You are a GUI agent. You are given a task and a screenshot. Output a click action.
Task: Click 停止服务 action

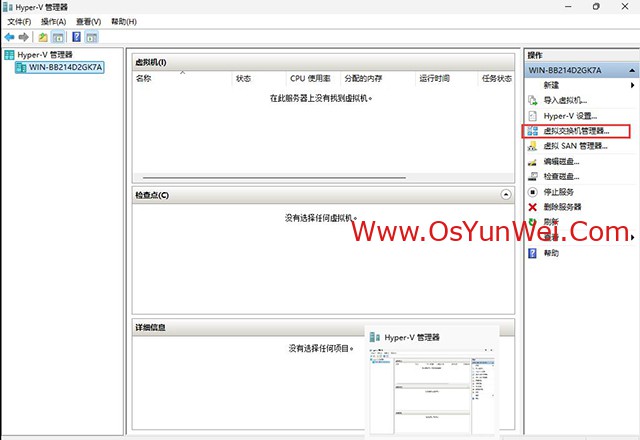click(x=558, y=192)
